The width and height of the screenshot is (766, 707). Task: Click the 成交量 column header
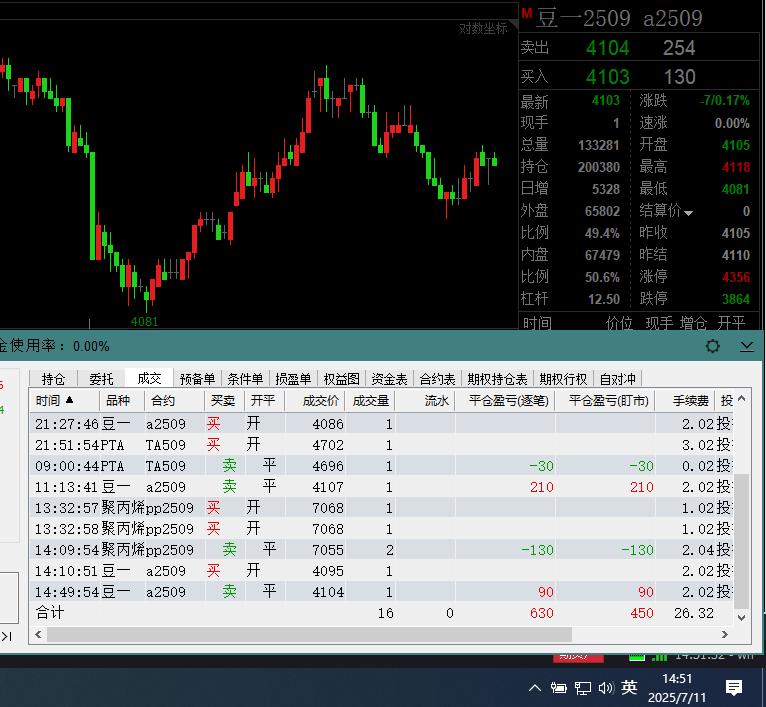[x=370, y=401]
